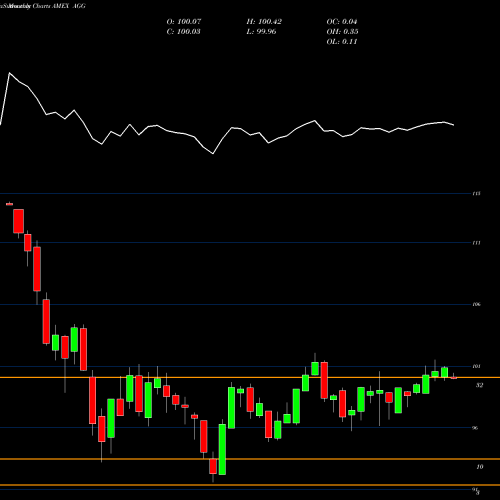This screenshot has height=500, width=500.
Task: Click the 'OL: 0.11' value
Action: [x=342, y=42]
